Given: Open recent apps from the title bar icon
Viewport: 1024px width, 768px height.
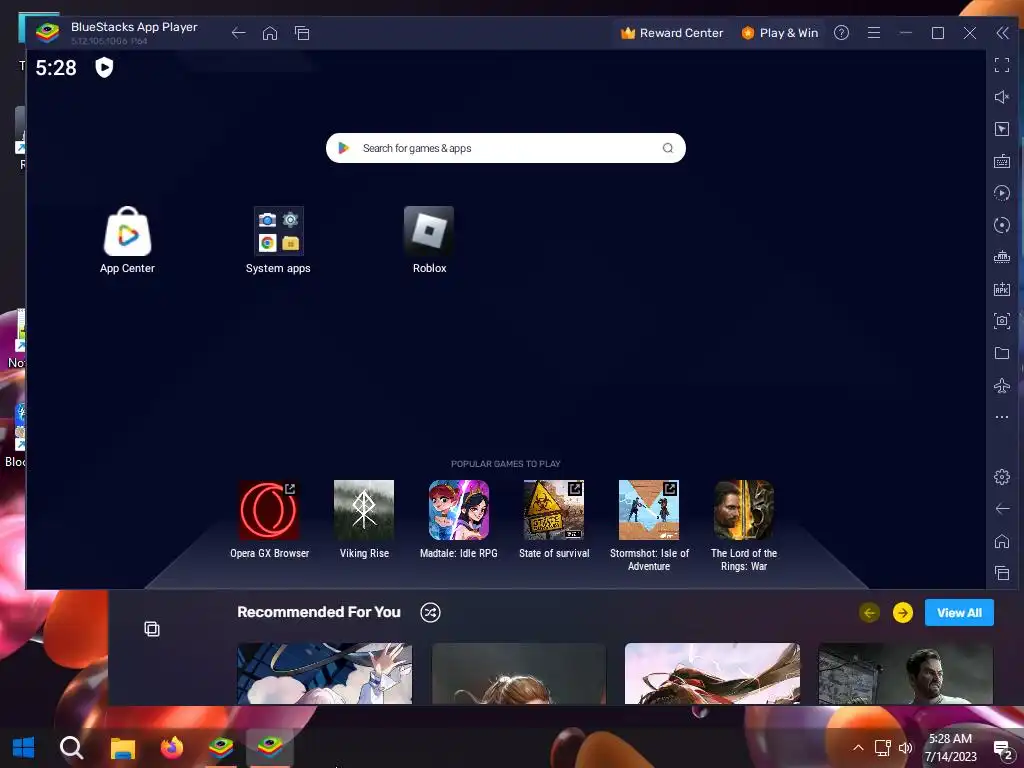Looking at the screenshot, I should coord(302,33).
